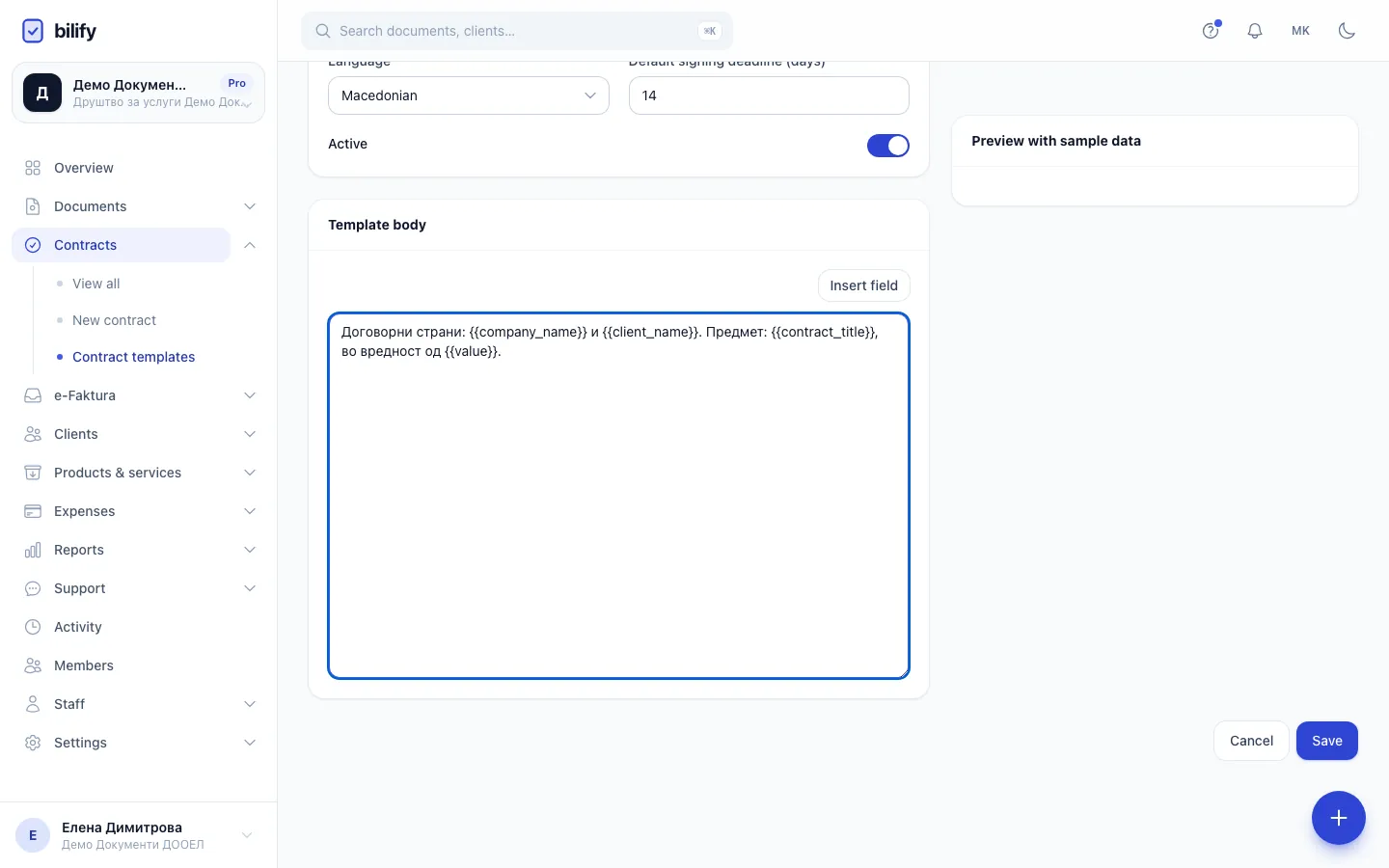Open the Language Macedonian dropdown
The height and width of the screenshot is (868, 1389).
[469, 95]
